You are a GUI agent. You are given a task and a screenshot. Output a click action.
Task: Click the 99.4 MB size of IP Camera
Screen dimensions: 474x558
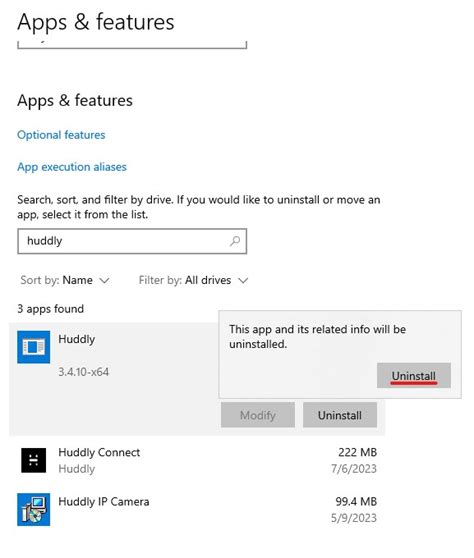click(x=356, y=501)
